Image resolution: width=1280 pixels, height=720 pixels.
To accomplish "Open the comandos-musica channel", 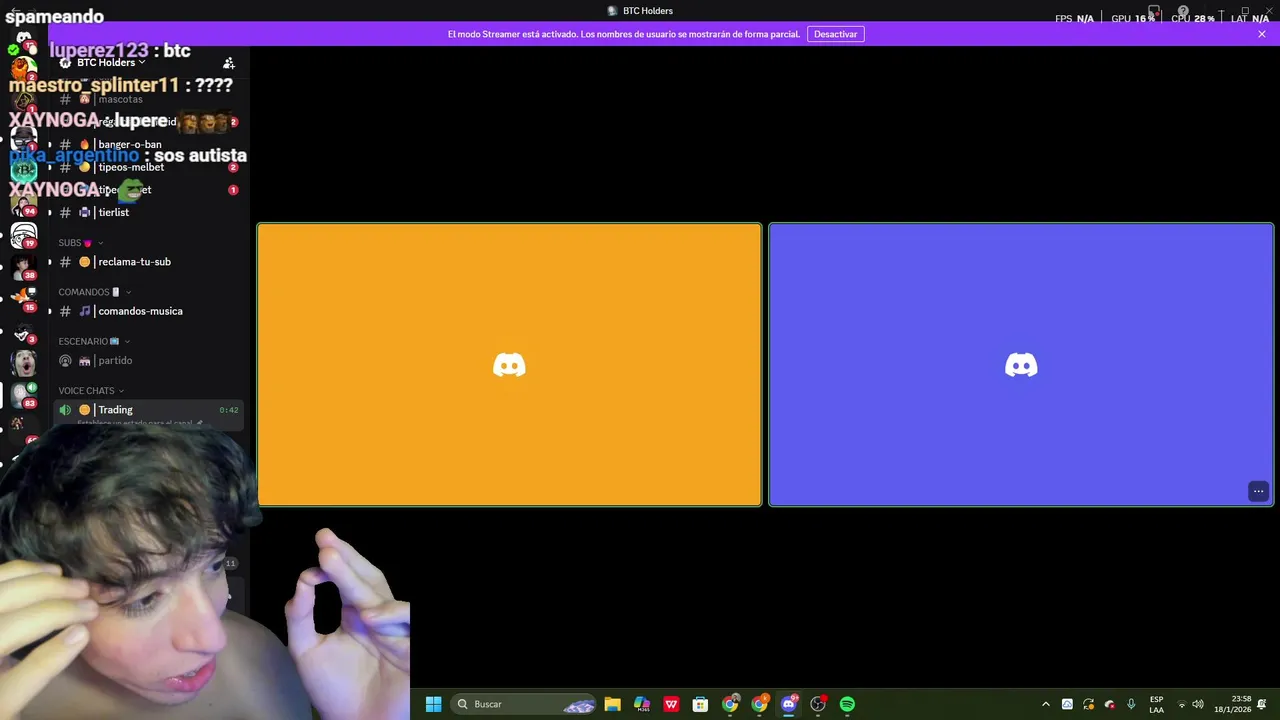I will [147, 311].
